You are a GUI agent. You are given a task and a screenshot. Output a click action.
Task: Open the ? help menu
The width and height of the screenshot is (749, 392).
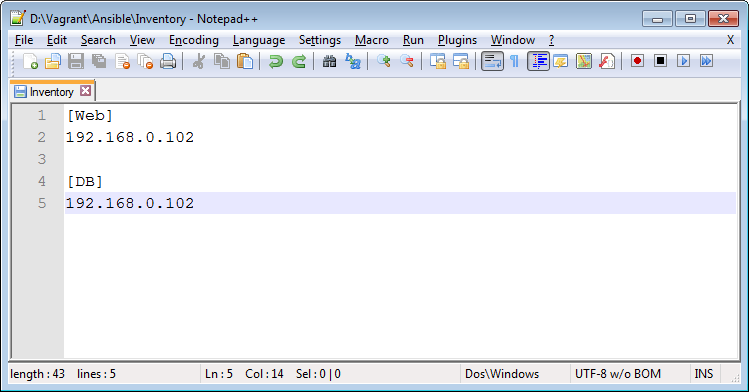[x=551, y=40]
